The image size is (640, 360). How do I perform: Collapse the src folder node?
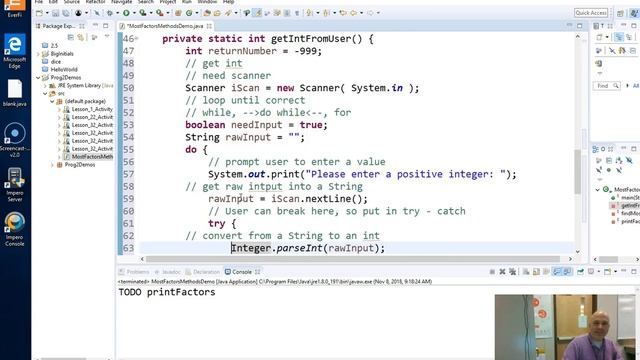[45, 93]
